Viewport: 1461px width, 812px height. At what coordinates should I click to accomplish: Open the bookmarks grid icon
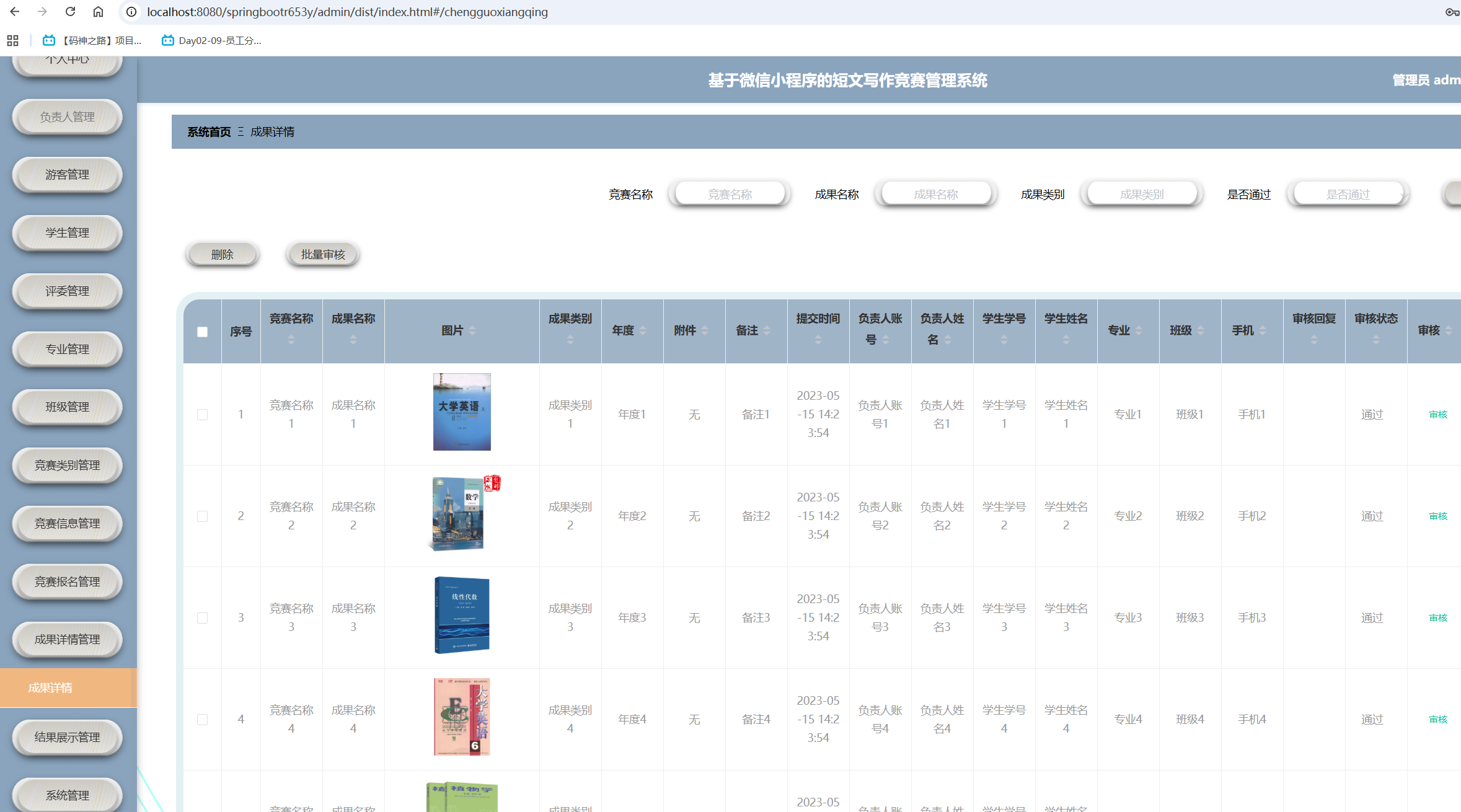pos(13,40)
